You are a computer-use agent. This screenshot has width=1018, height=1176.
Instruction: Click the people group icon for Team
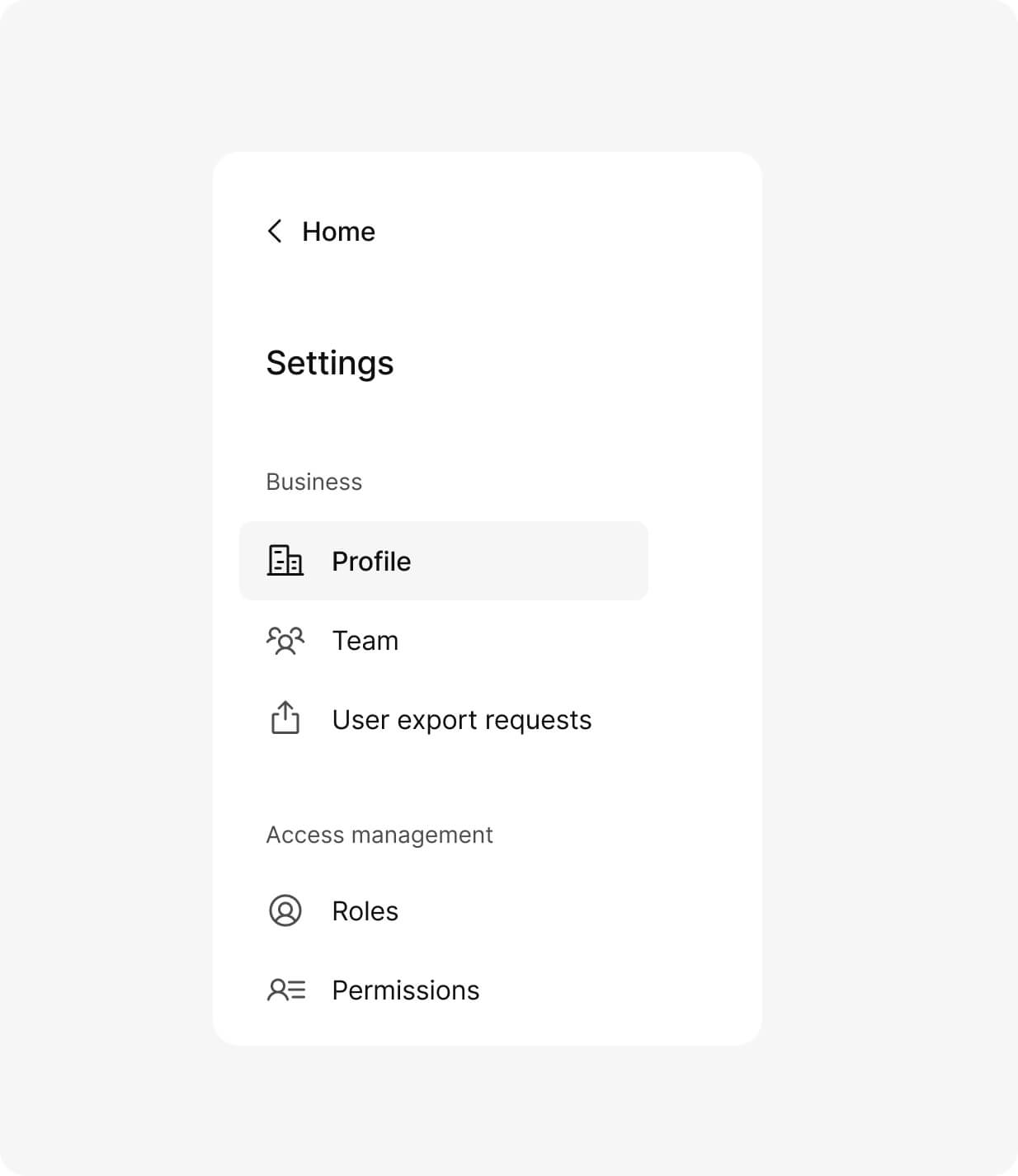tap(285, 640)
